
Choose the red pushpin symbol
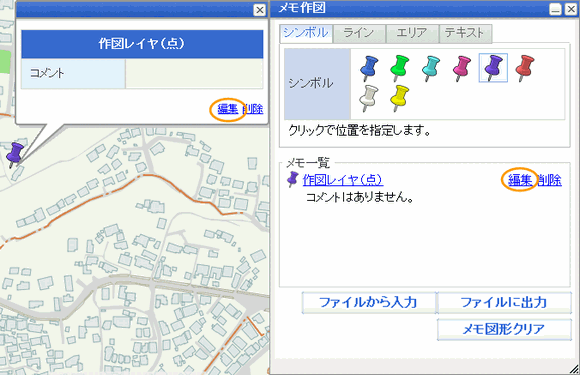525,68
